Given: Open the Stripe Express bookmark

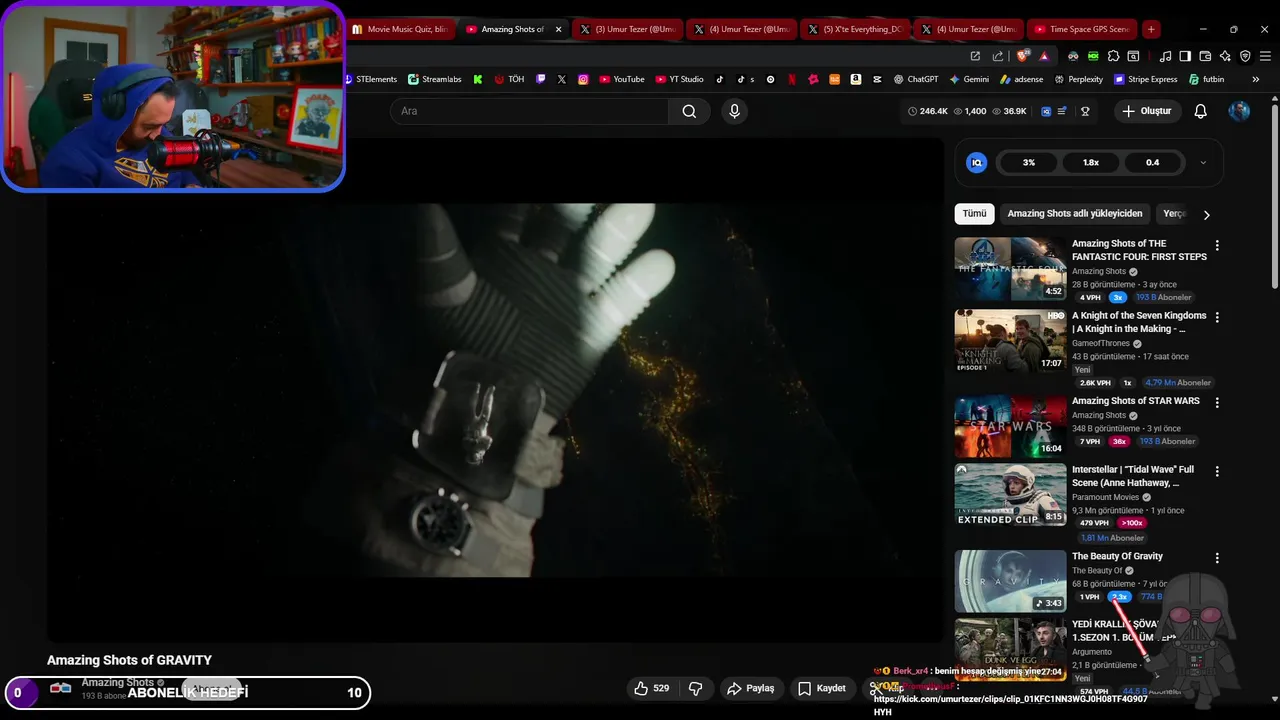Looking at the screenshot, I should click(1145, 79).
